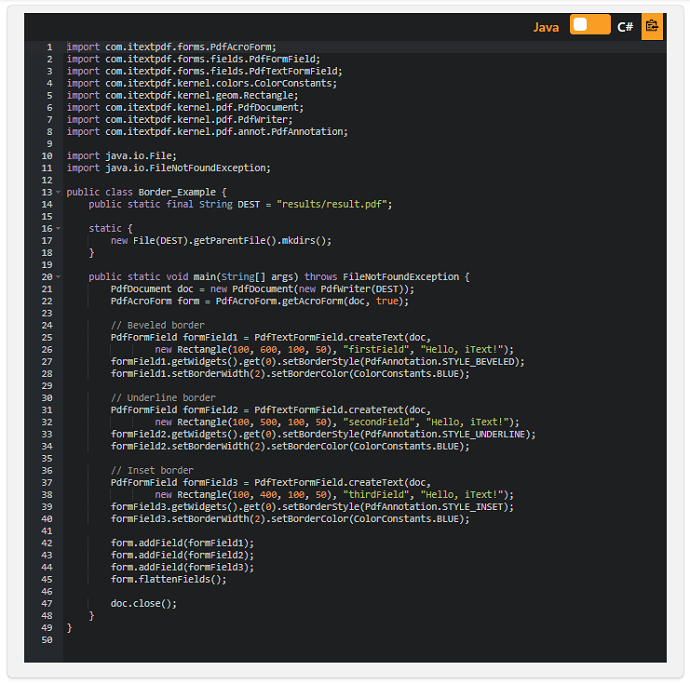
Task: Click the import PdfAnnotation line
Action: pos(207,132)
